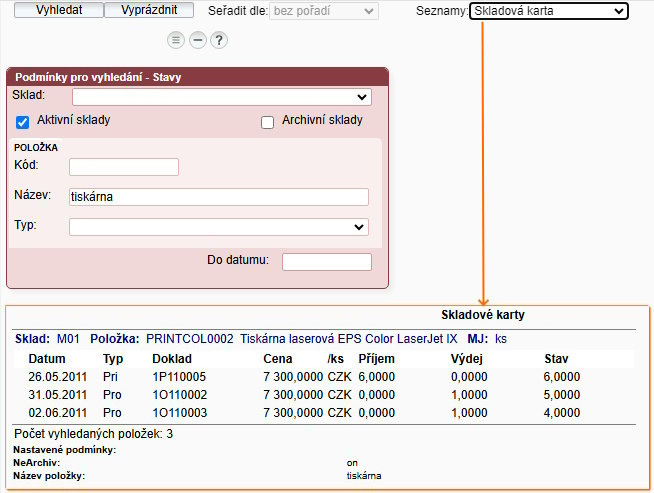Select document 1O110003 in the table
Image resolution: width=654 pixels, height=493 pixels.
pyautogui.click(x=178, y=412)
